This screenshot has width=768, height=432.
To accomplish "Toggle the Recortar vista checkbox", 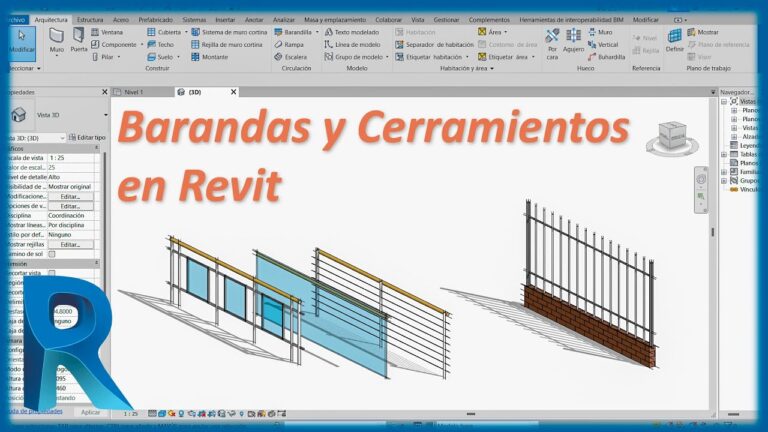I will click(52, 273).
